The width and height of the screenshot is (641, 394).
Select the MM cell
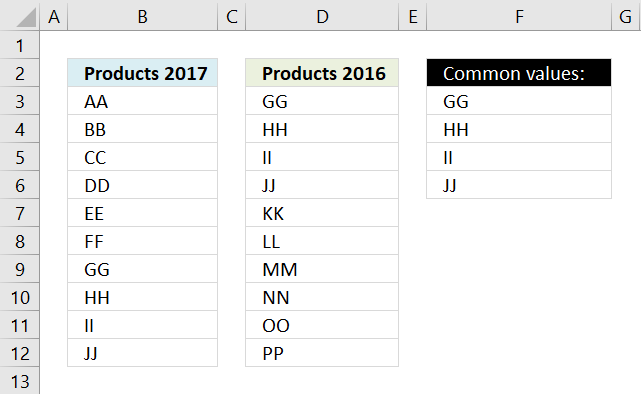pyautogui.click(x=322, y=269)
